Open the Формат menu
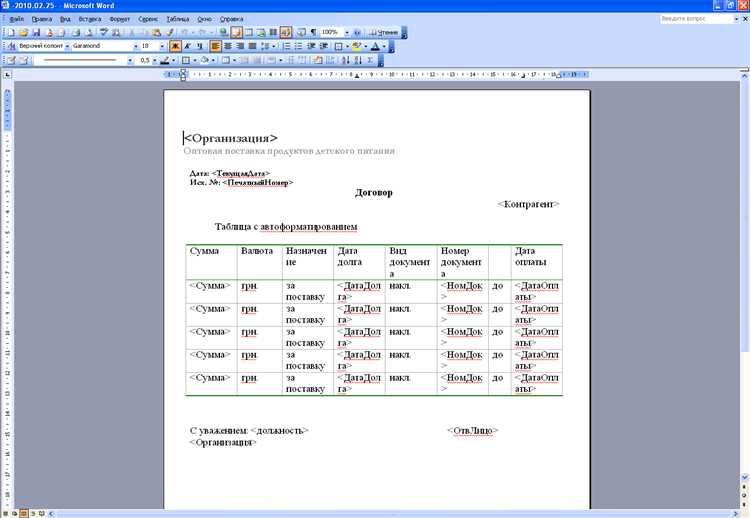750x518 pixels. click(119, 19)
